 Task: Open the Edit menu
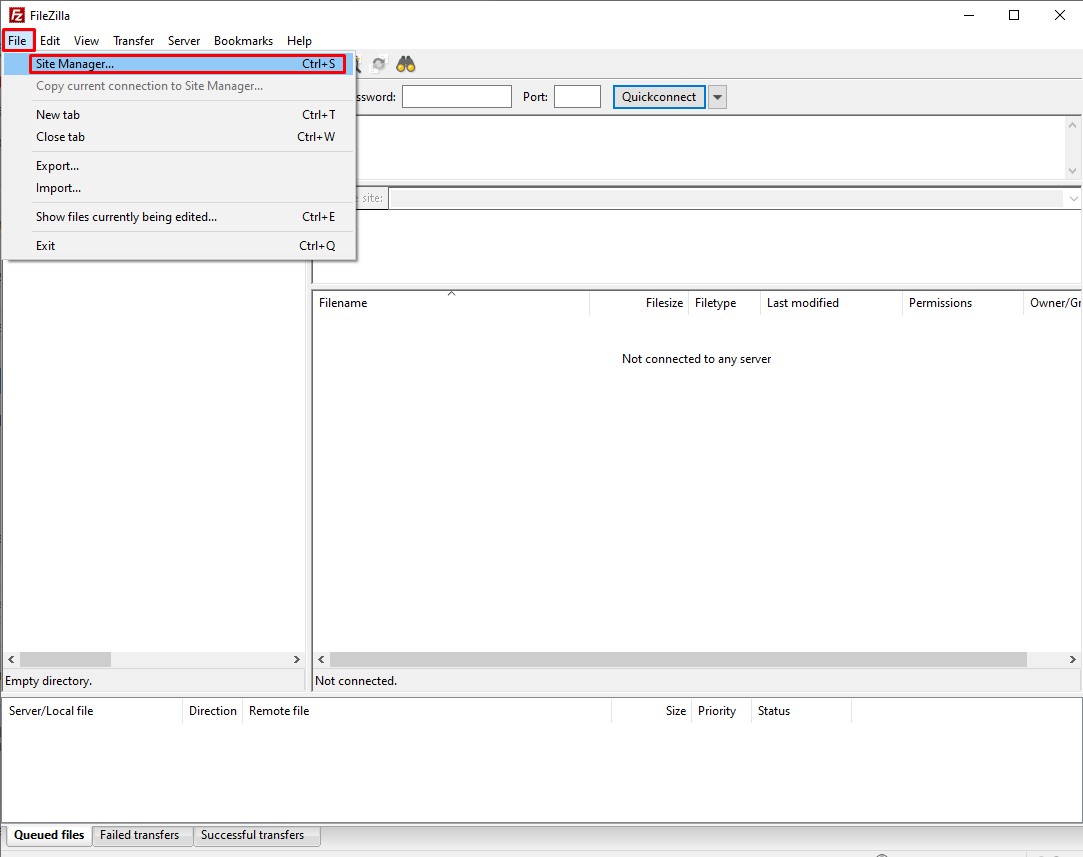tap(50, 41)
